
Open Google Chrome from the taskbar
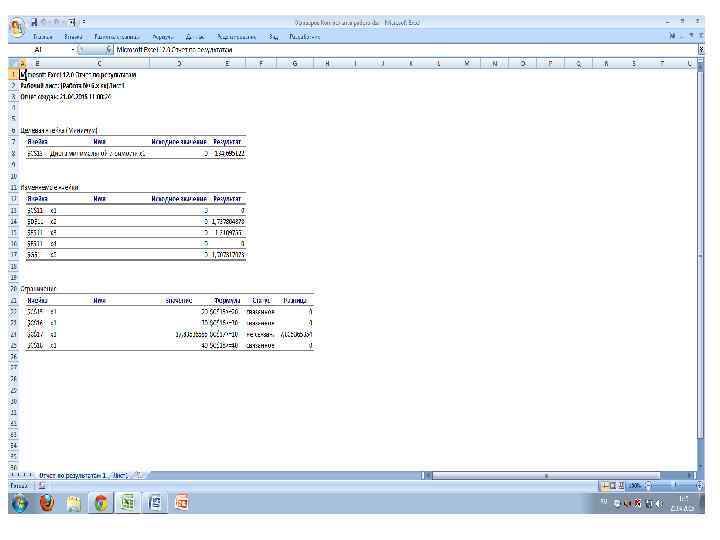(x=101, y=503)
